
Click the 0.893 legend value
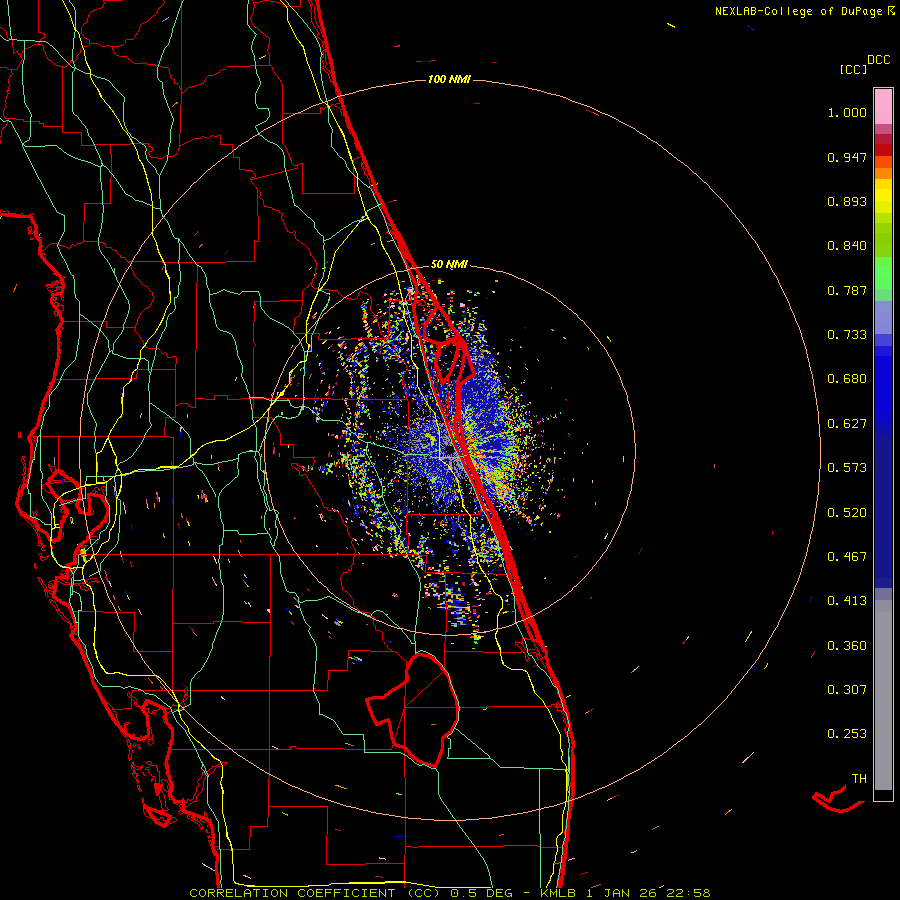(847, 201)
